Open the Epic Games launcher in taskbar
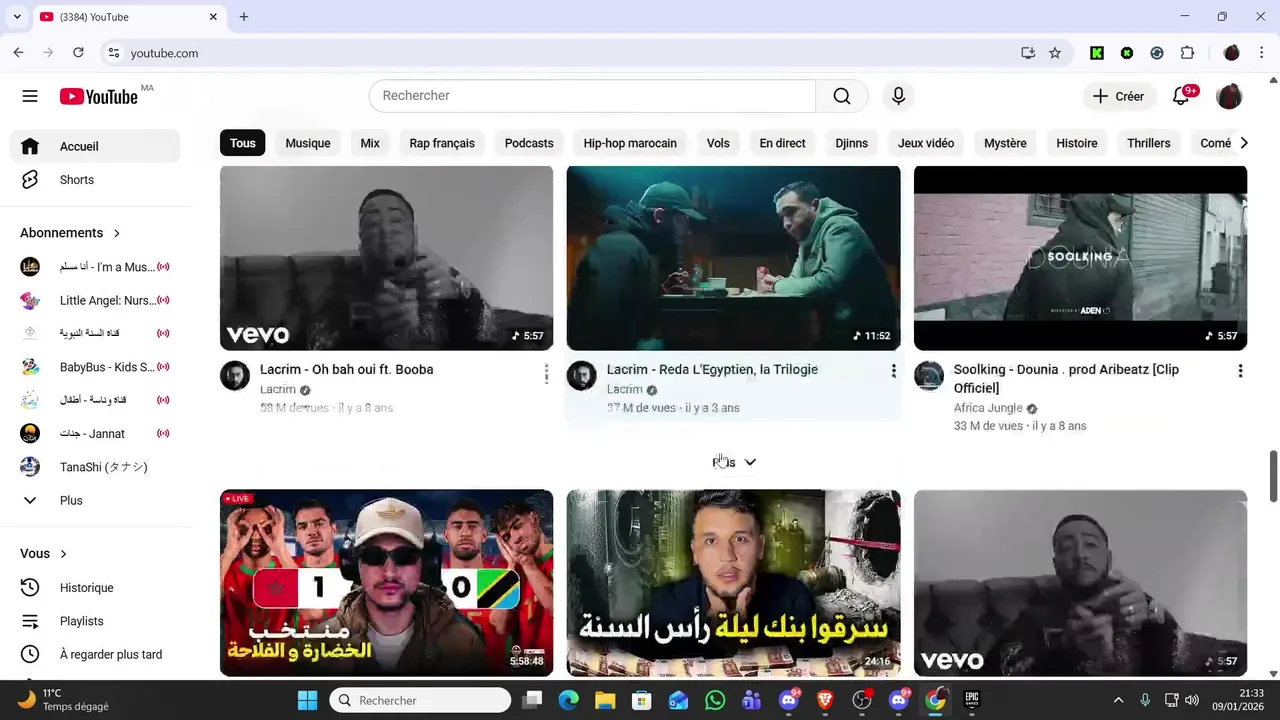The height and width of the screenshot is (720, 1280). tap(972, 700)
